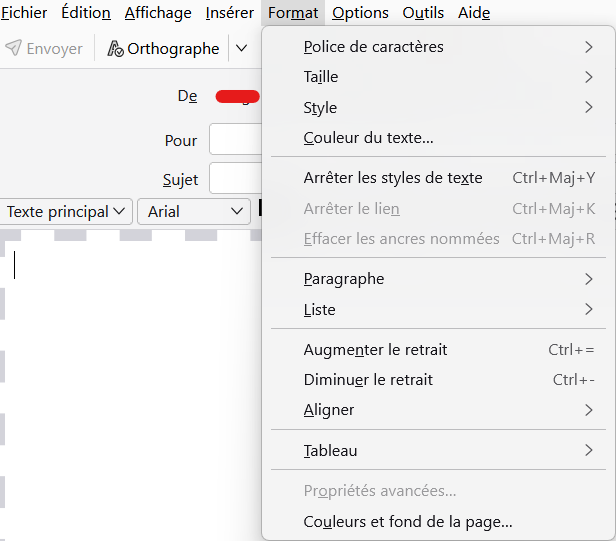Viewport: 616px width, 541px height.
Task: Choose Couleur du texte…
Action: click(x=438, y=138)
